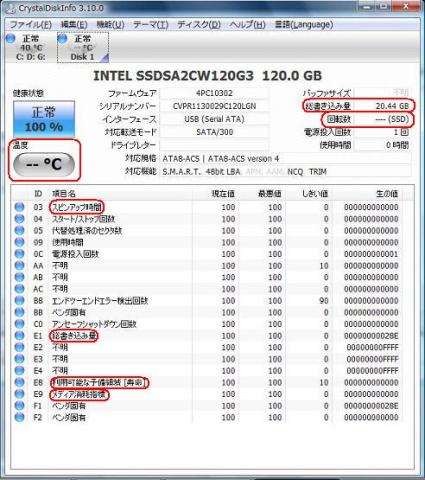The width and height of the screenshot is (425, 480).
Task: Open the 言語(Language) menu
Action: (x=304, y=25)
